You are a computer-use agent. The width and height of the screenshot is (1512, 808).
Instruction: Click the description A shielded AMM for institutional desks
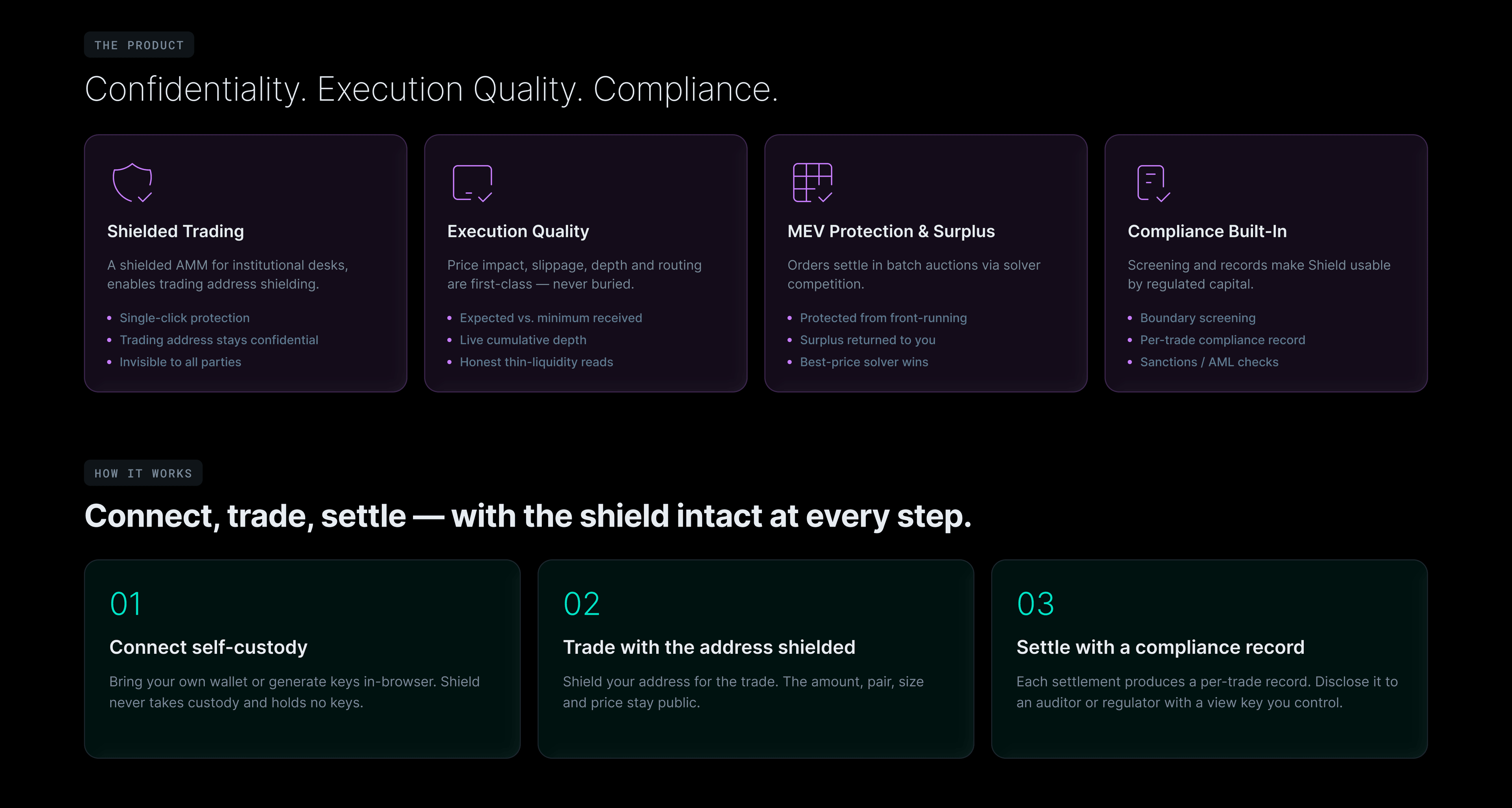[x=228, y=275]
